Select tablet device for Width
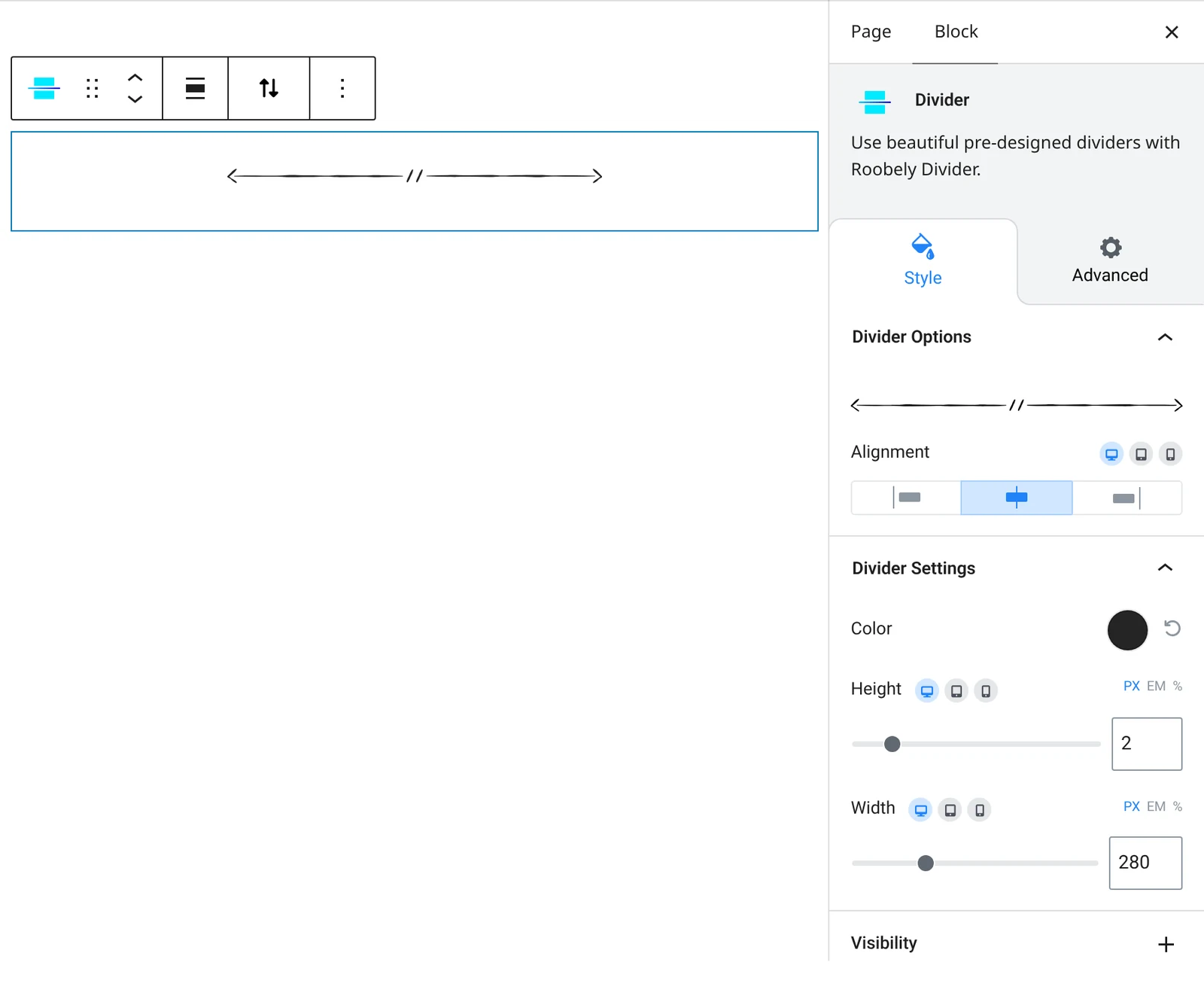The image size is (1204, 1005). [950, 809]
